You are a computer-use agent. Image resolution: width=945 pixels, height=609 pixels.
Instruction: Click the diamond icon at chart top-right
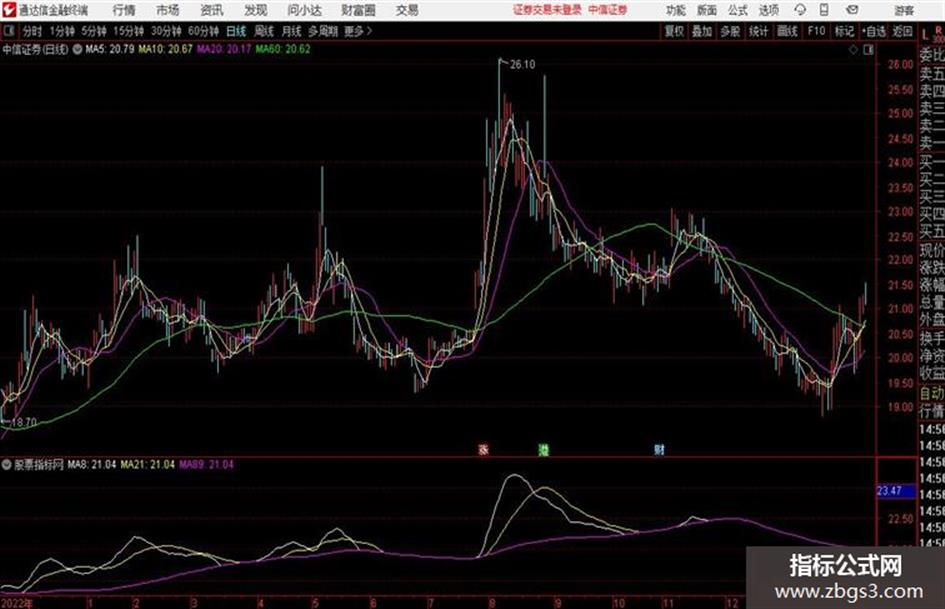click(x=853, y=50)
